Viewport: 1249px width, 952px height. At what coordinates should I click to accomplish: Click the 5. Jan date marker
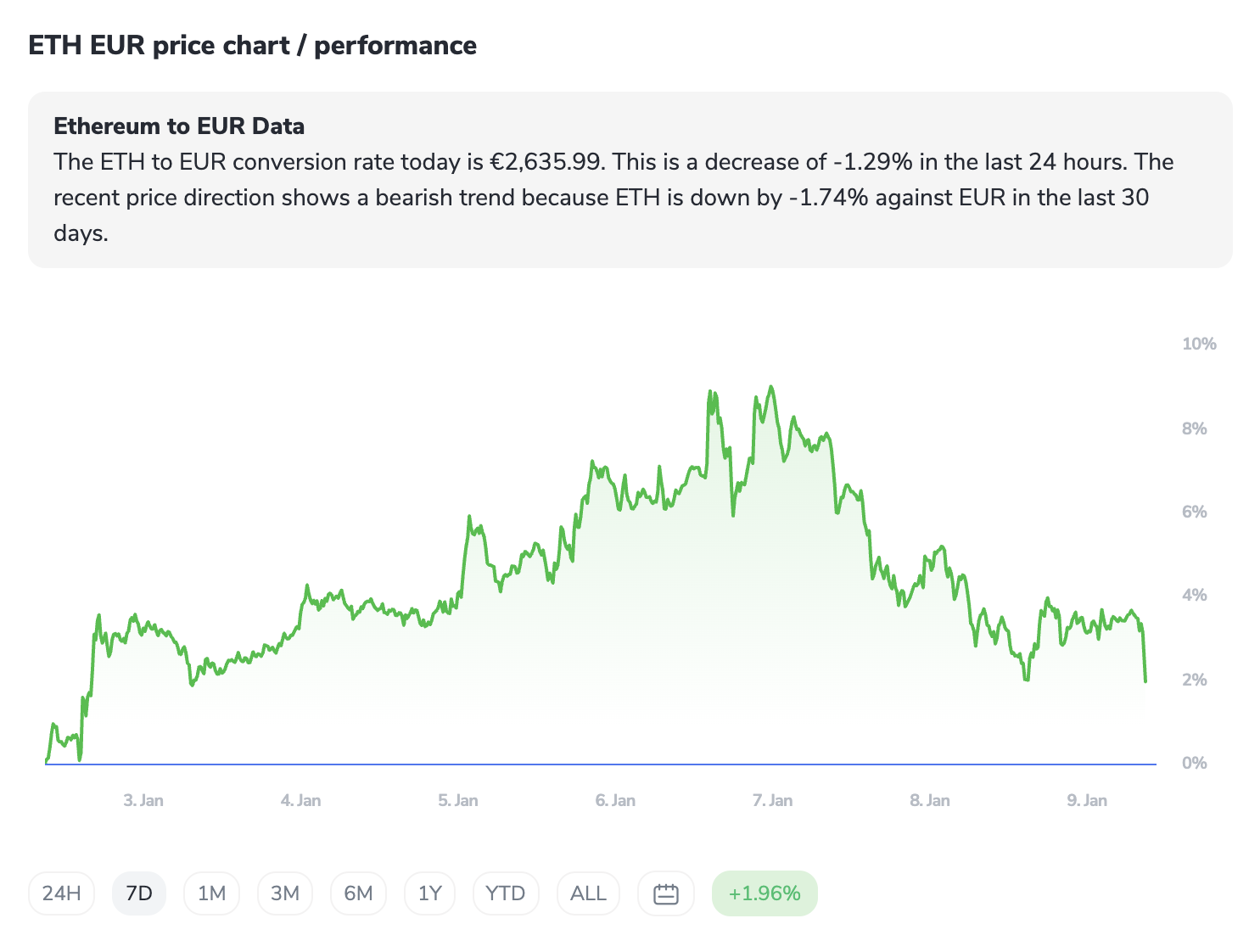point(458,800)
